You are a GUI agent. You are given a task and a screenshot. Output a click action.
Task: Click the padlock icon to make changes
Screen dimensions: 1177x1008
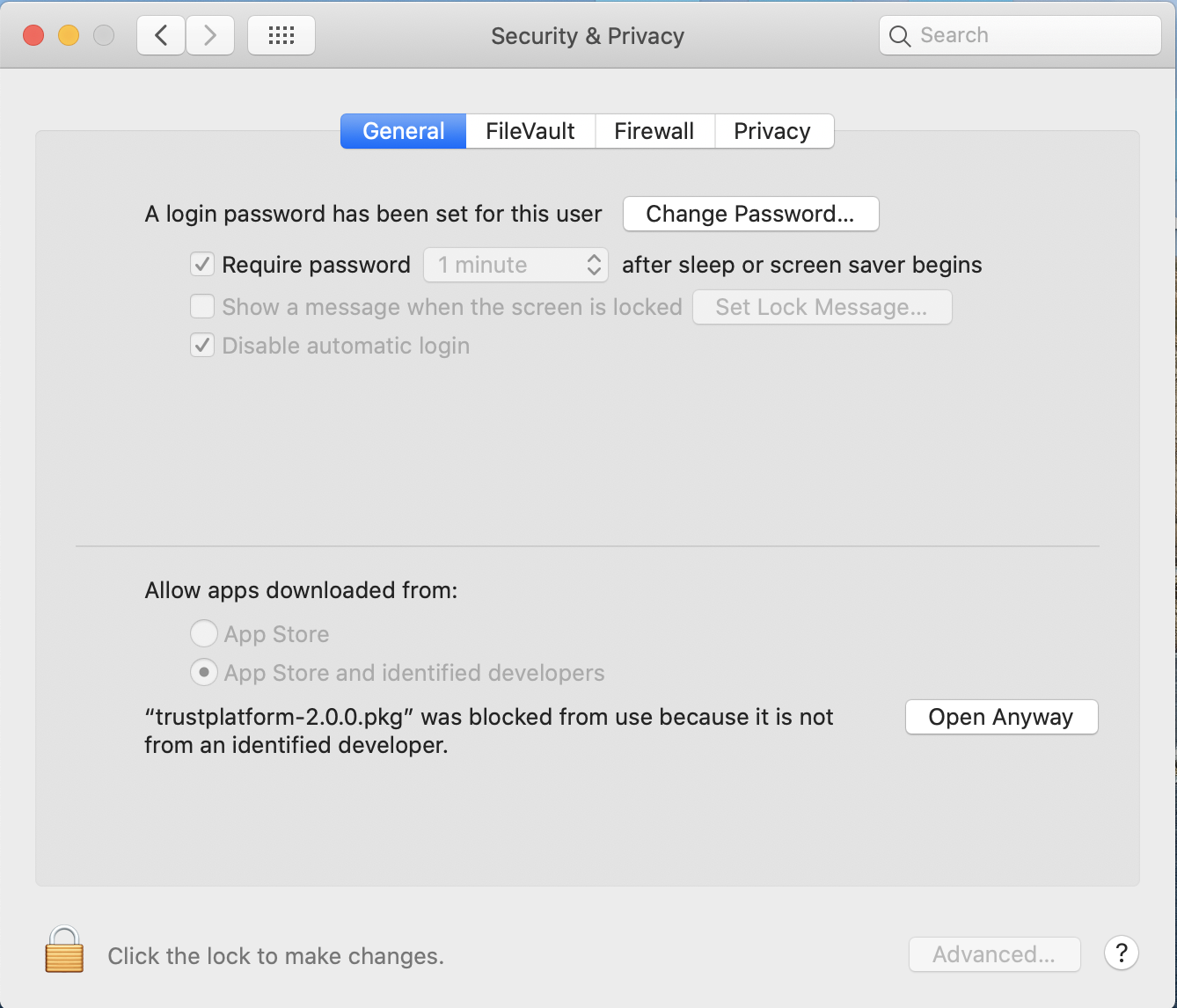(64, 950)
